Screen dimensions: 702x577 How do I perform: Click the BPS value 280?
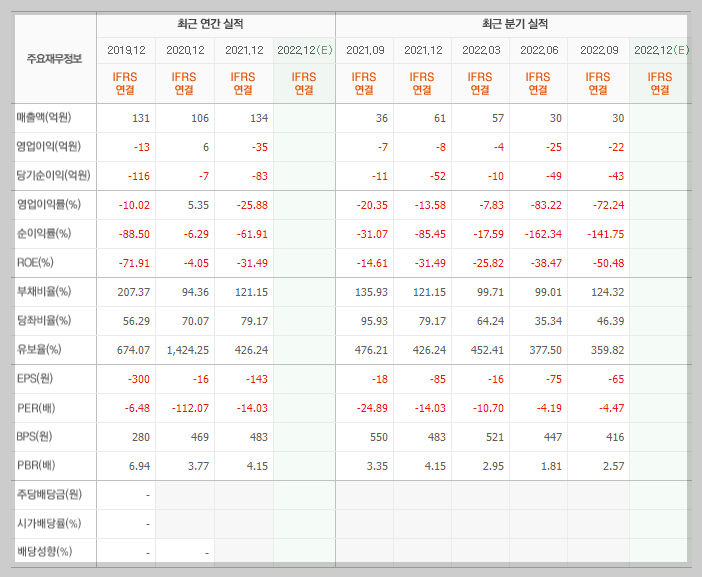[x=141, y=437]
